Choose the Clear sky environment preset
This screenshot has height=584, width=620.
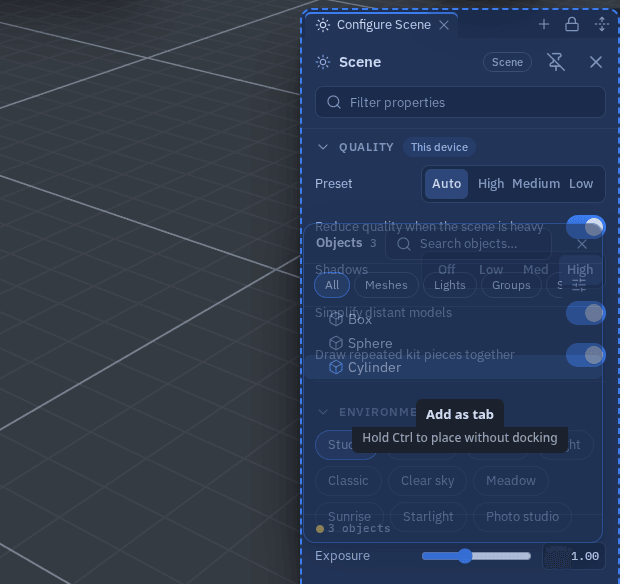click(x=427, y=481)
